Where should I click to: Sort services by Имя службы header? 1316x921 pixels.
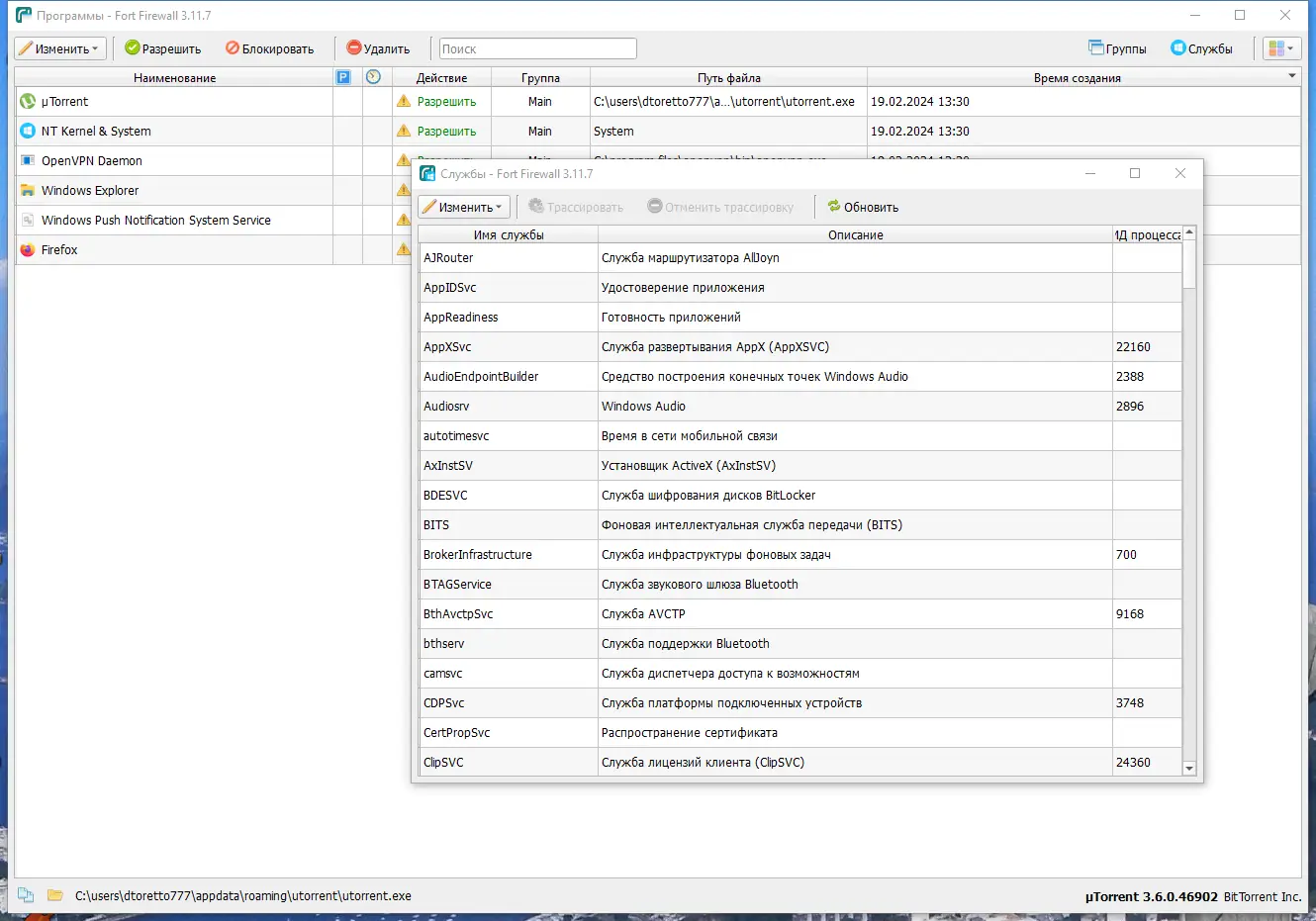coord(509,234)
